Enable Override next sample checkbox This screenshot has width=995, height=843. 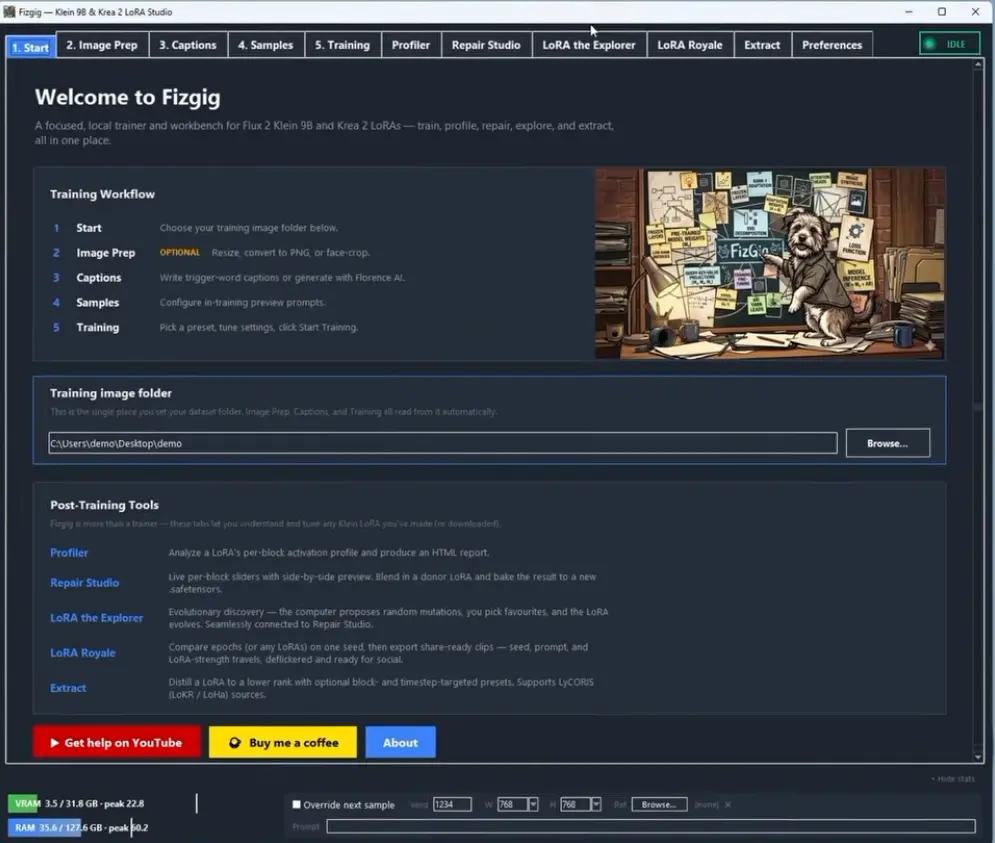click(296, 804)
